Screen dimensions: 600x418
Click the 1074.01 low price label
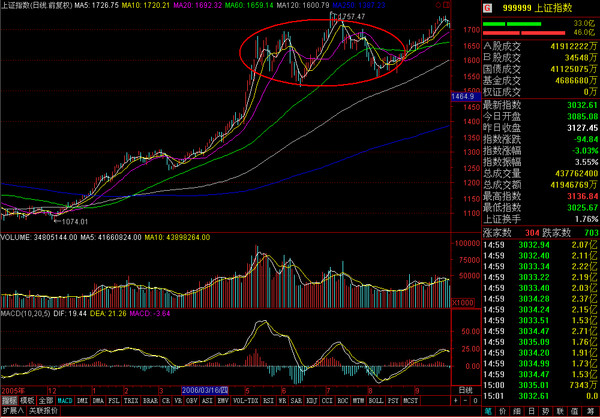[x=75, y=222]
